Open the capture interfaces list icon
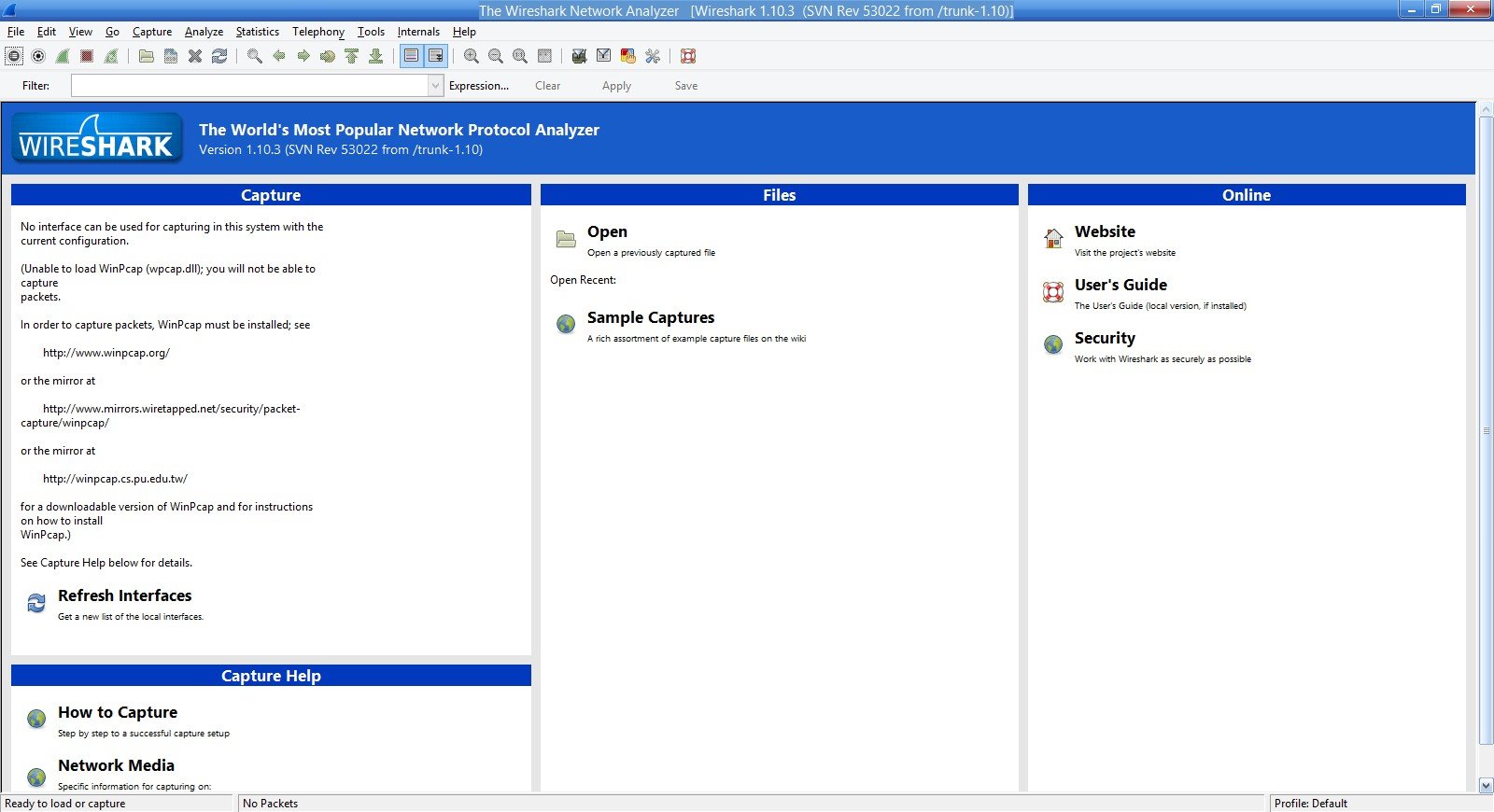This screenshot has height=812, width=1494. pyautogui.click(x=14, y=56)
